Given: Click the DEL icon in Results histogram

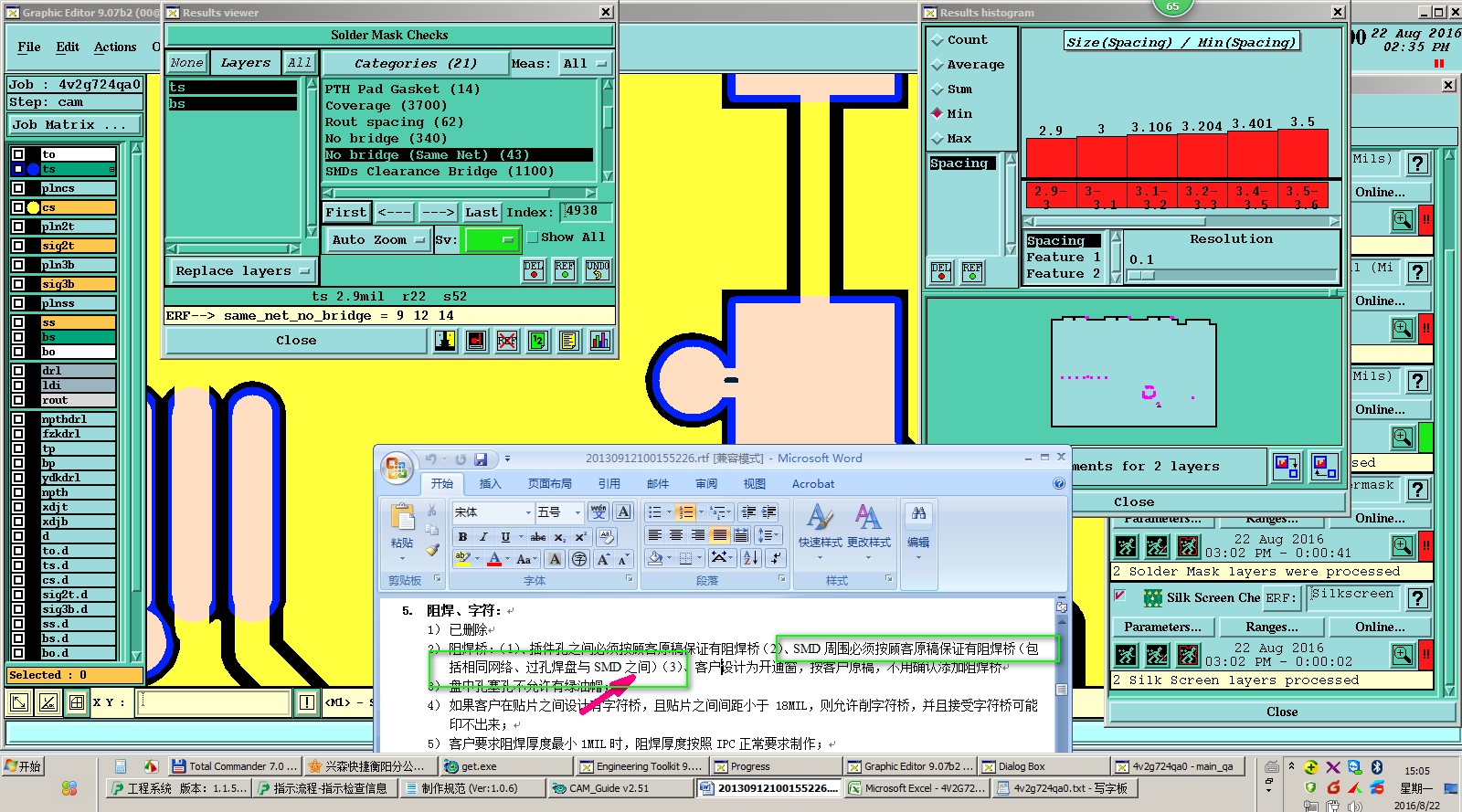Looking at the screenshot, I should 941,271.
